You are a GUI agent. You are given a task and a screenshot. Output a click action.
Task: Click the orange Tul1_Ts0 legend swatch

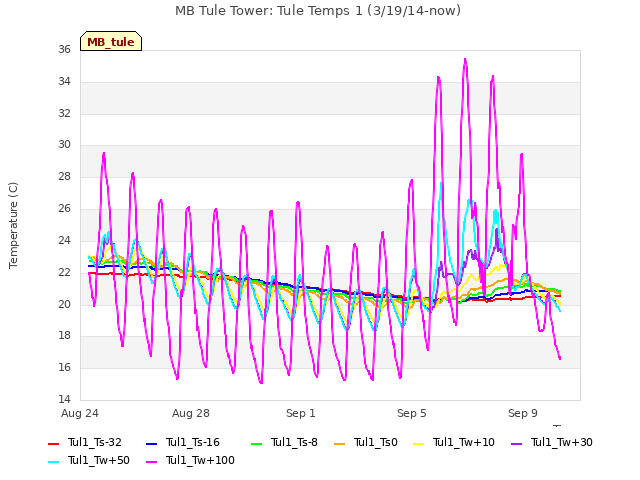(339, 443)
